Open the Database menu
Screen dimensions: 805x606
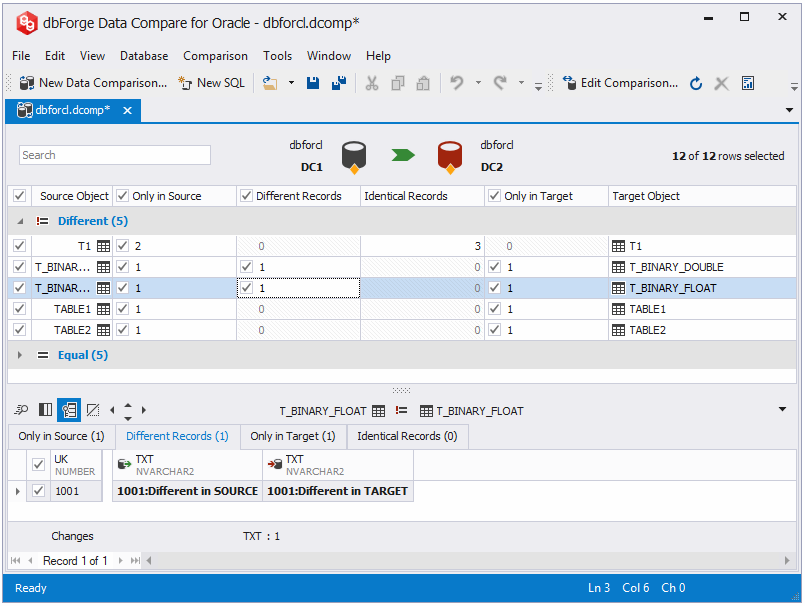click(144, 55)
